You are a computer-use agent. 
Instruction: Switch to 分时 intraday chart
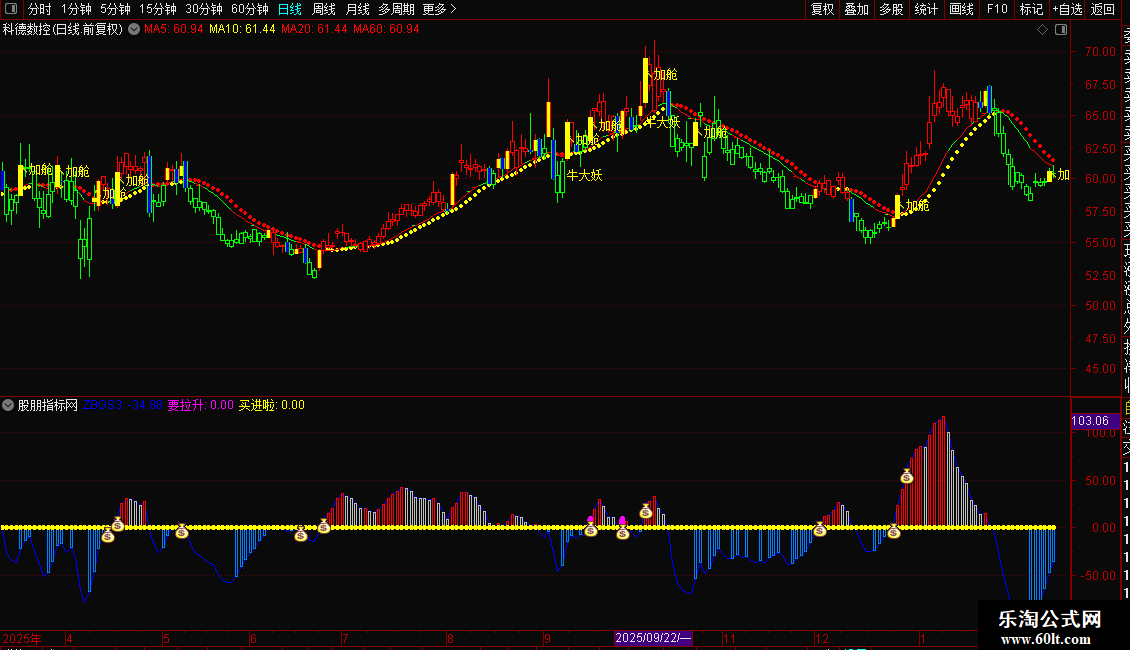(x=40, y=9)
